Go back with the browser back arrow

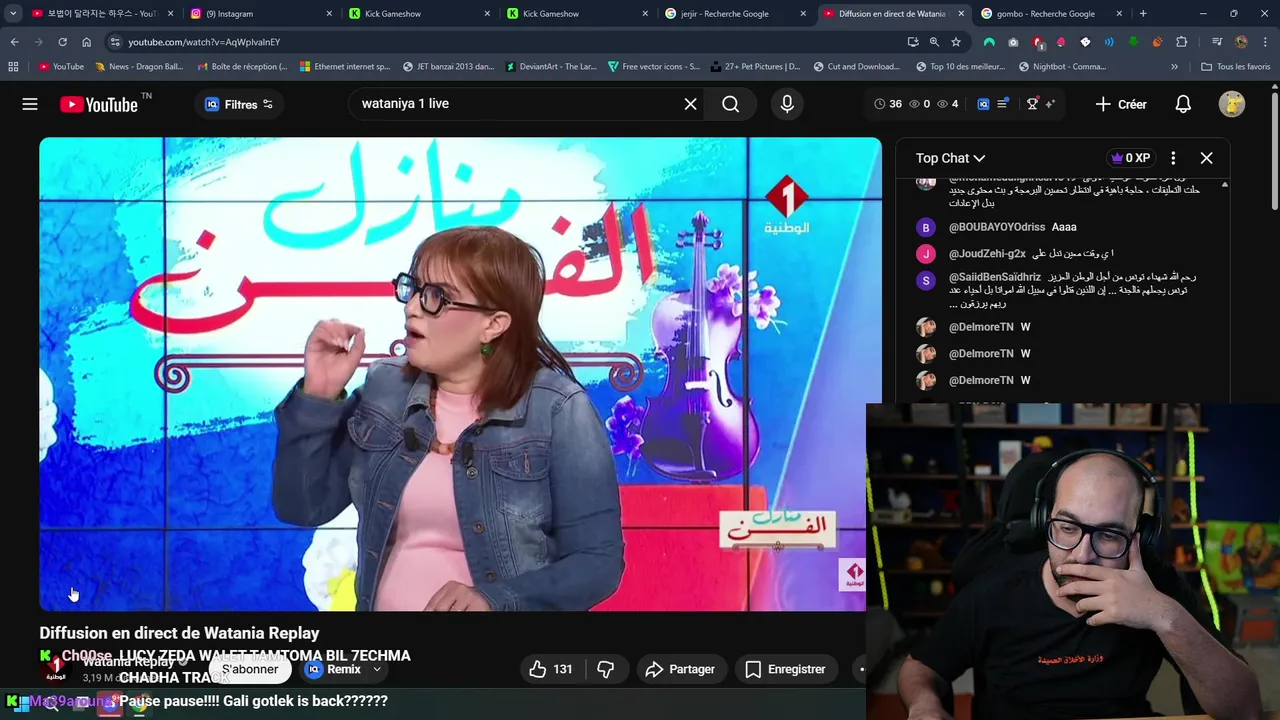(x=14, y=42)
